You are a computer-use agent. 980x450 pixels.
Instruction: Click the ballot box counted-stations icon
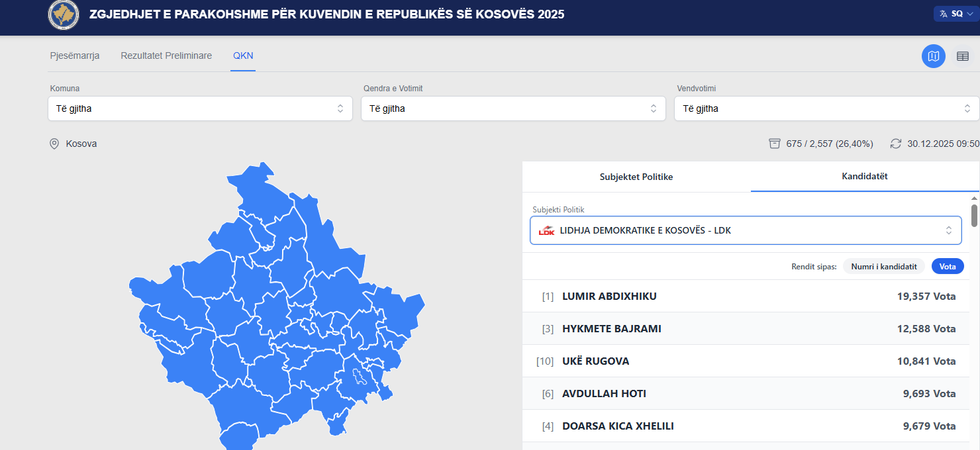(x=774, y=144)
